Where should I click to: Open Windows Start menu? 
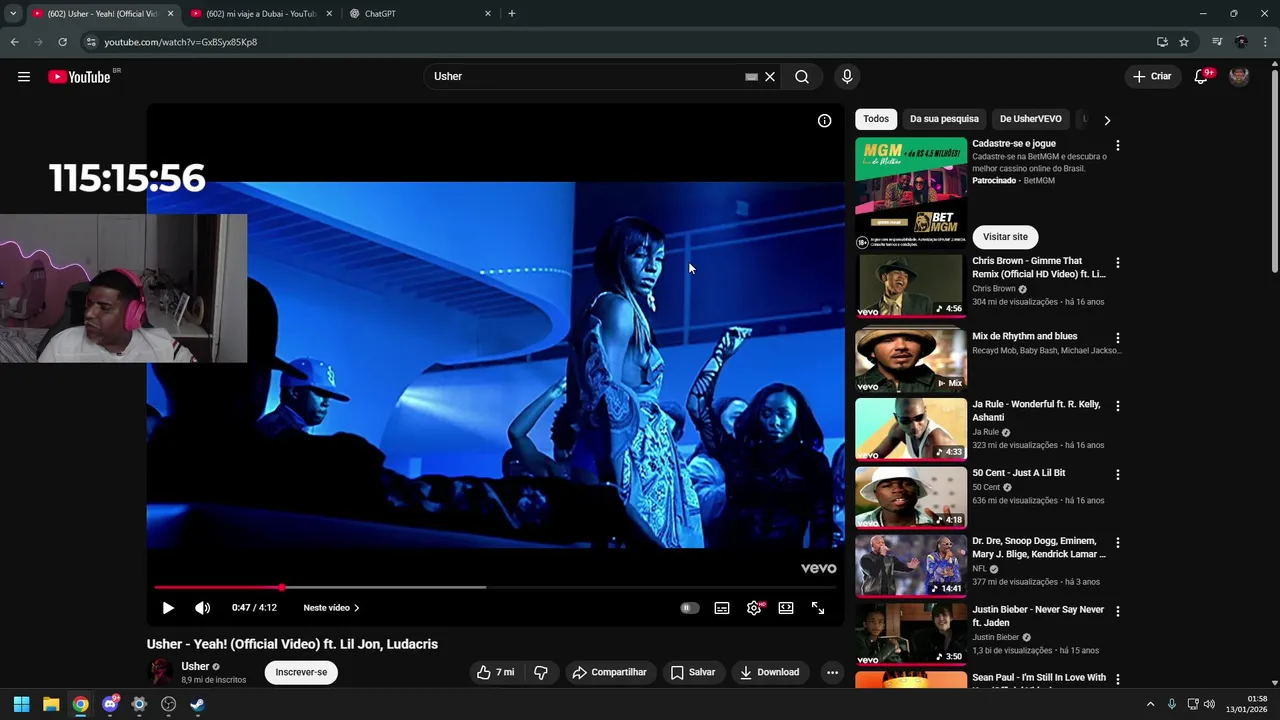tap(22, 704)
